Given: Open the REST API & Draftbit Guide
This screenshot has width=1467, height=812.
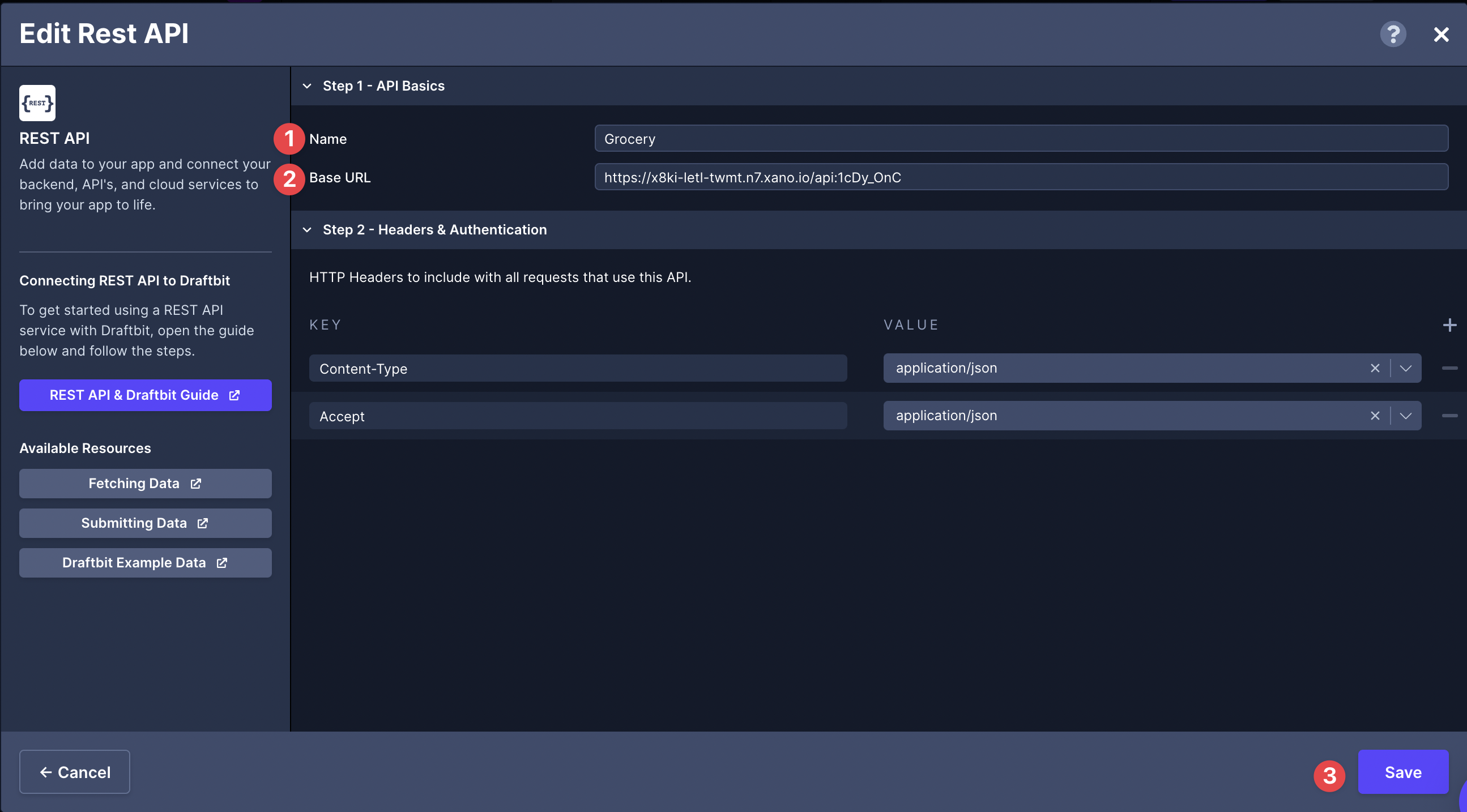Looking at the screenshot, I should pos(145,395).
